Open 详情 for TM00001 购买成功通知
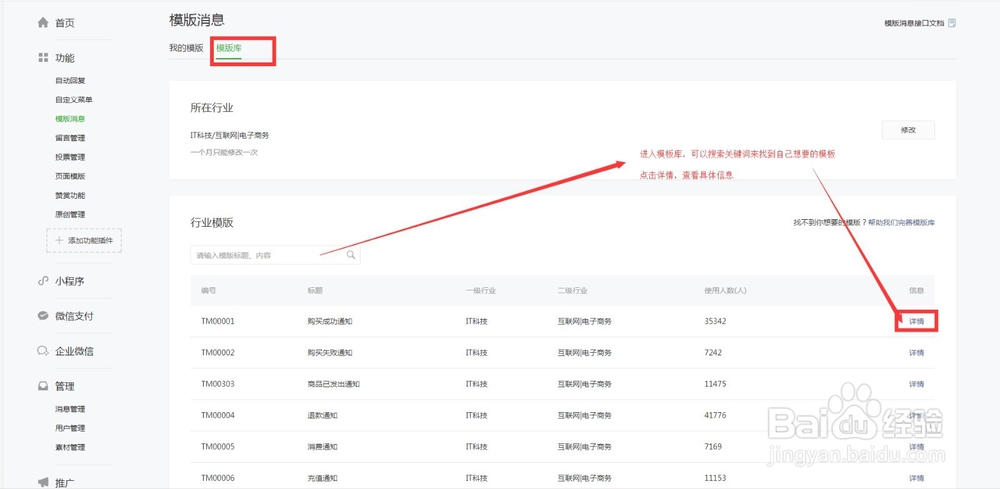 [x=916, y=321]
